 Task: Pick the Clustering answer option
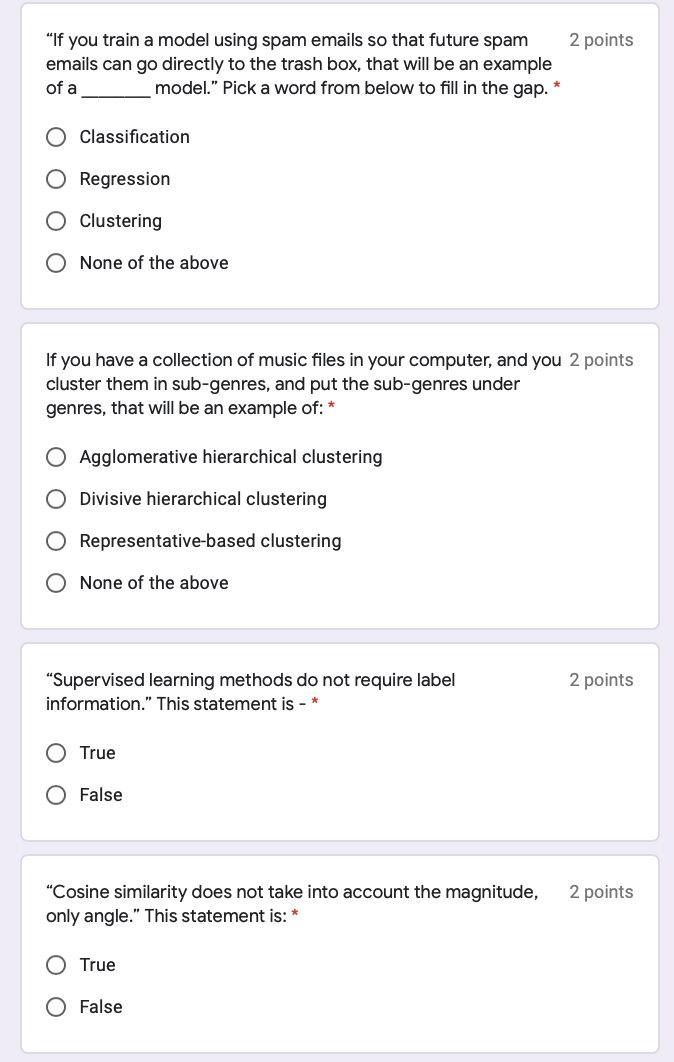click(57, 221)
